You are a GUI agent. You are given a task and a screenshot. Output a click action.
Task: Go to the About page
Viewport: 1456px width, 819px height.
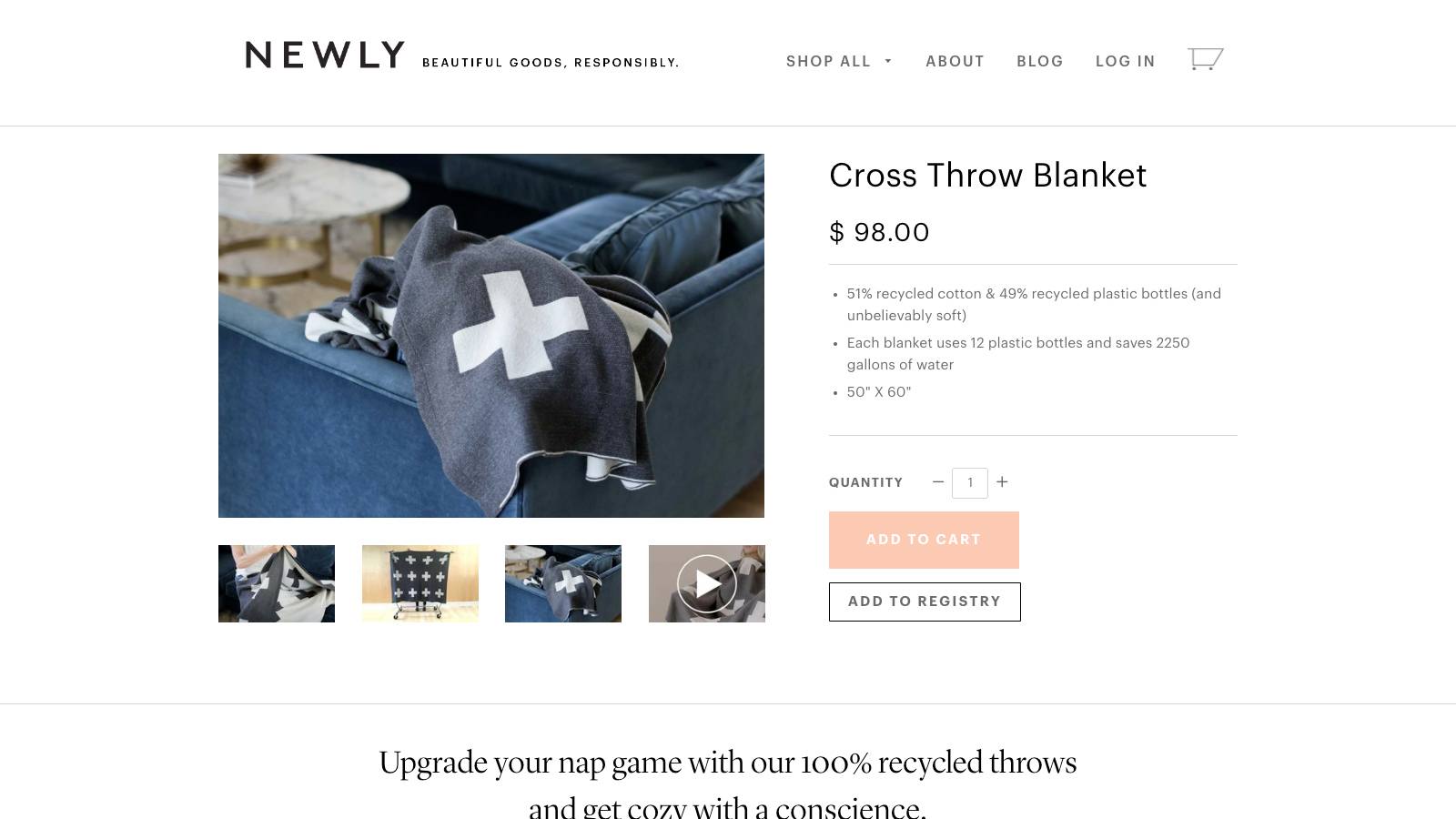point(955,61)
